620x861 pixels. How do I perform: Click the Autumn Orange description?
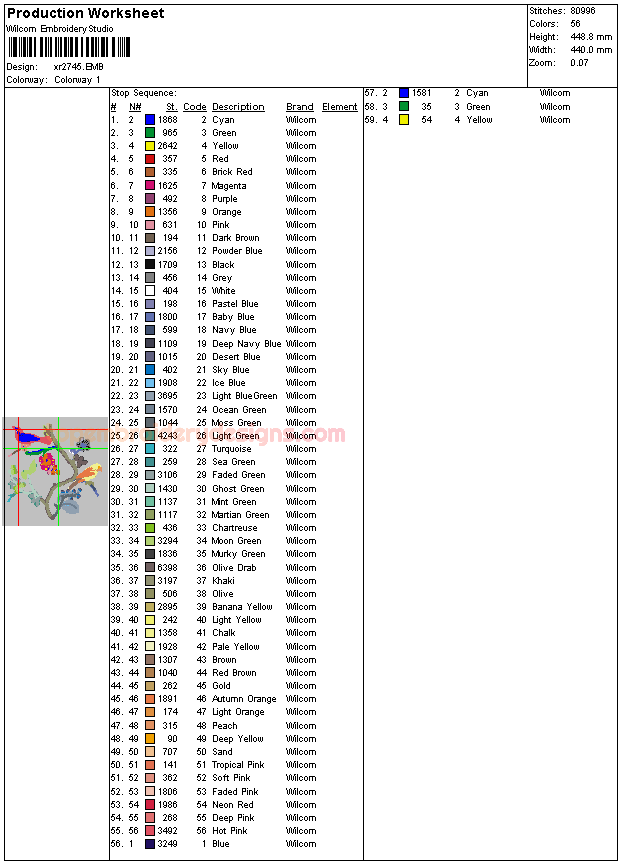(244, 699)
